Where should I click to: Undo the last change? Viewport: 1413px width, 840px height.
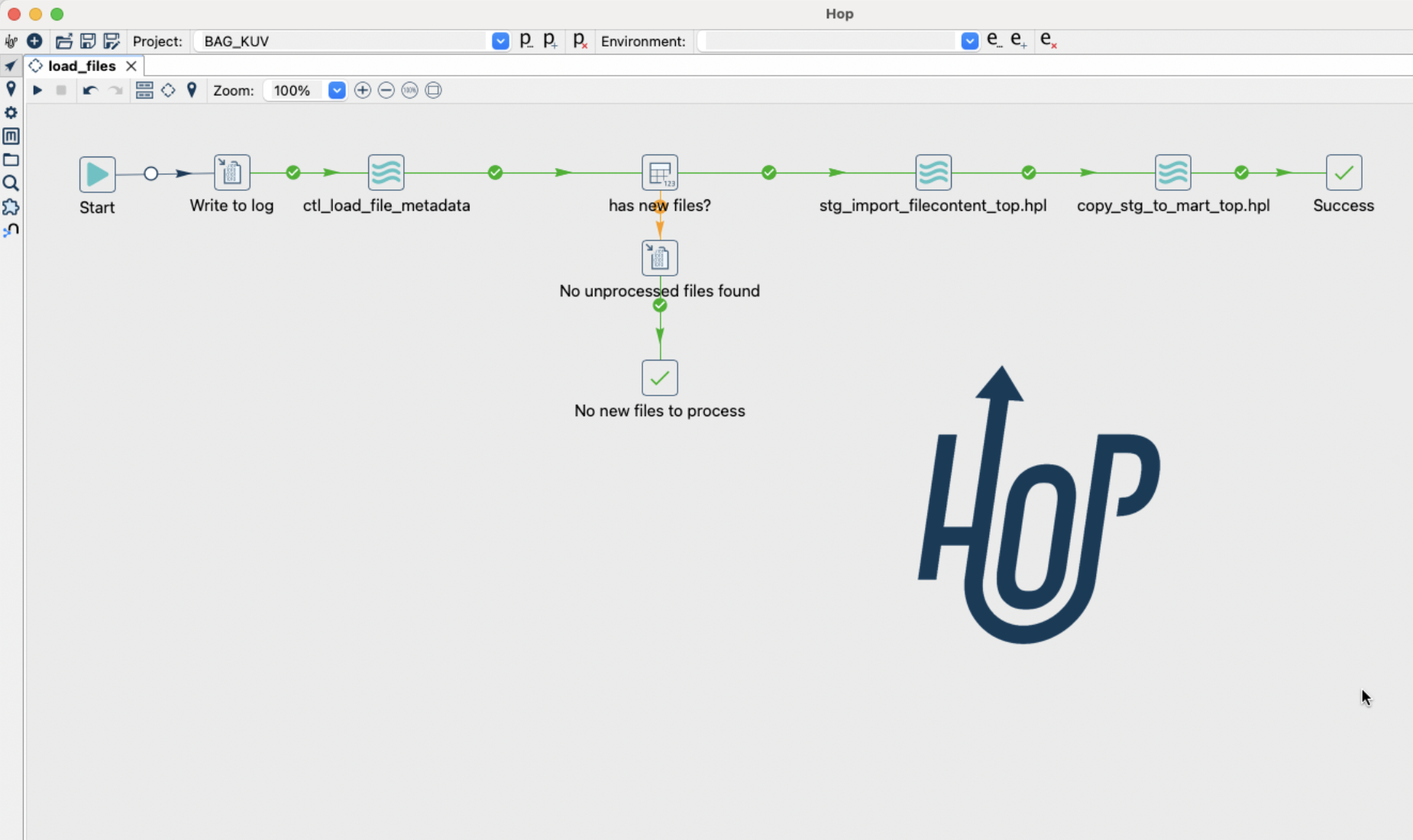(89, 90)
